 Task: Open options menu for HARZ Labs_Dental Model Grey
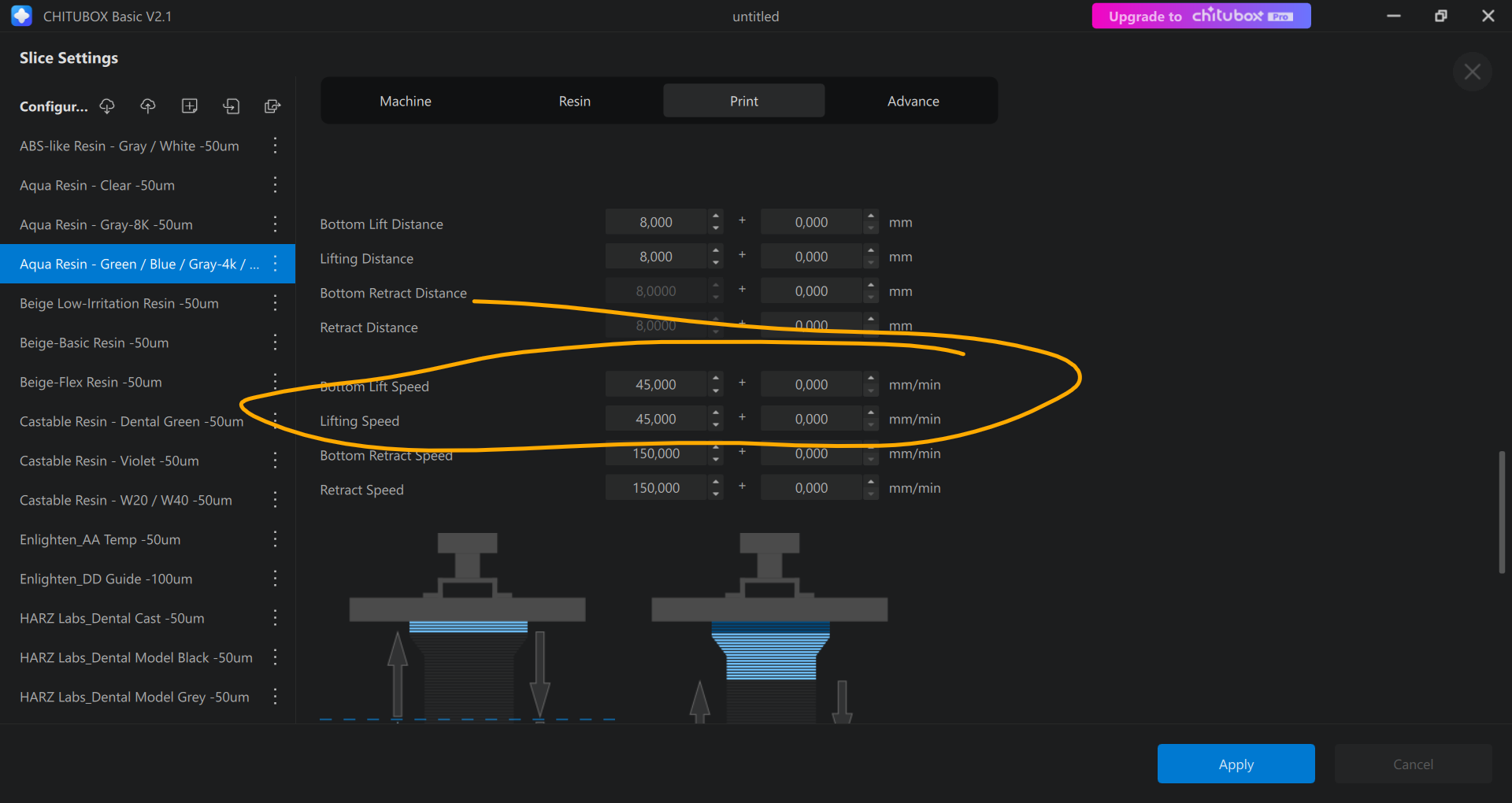click(275, 697)
